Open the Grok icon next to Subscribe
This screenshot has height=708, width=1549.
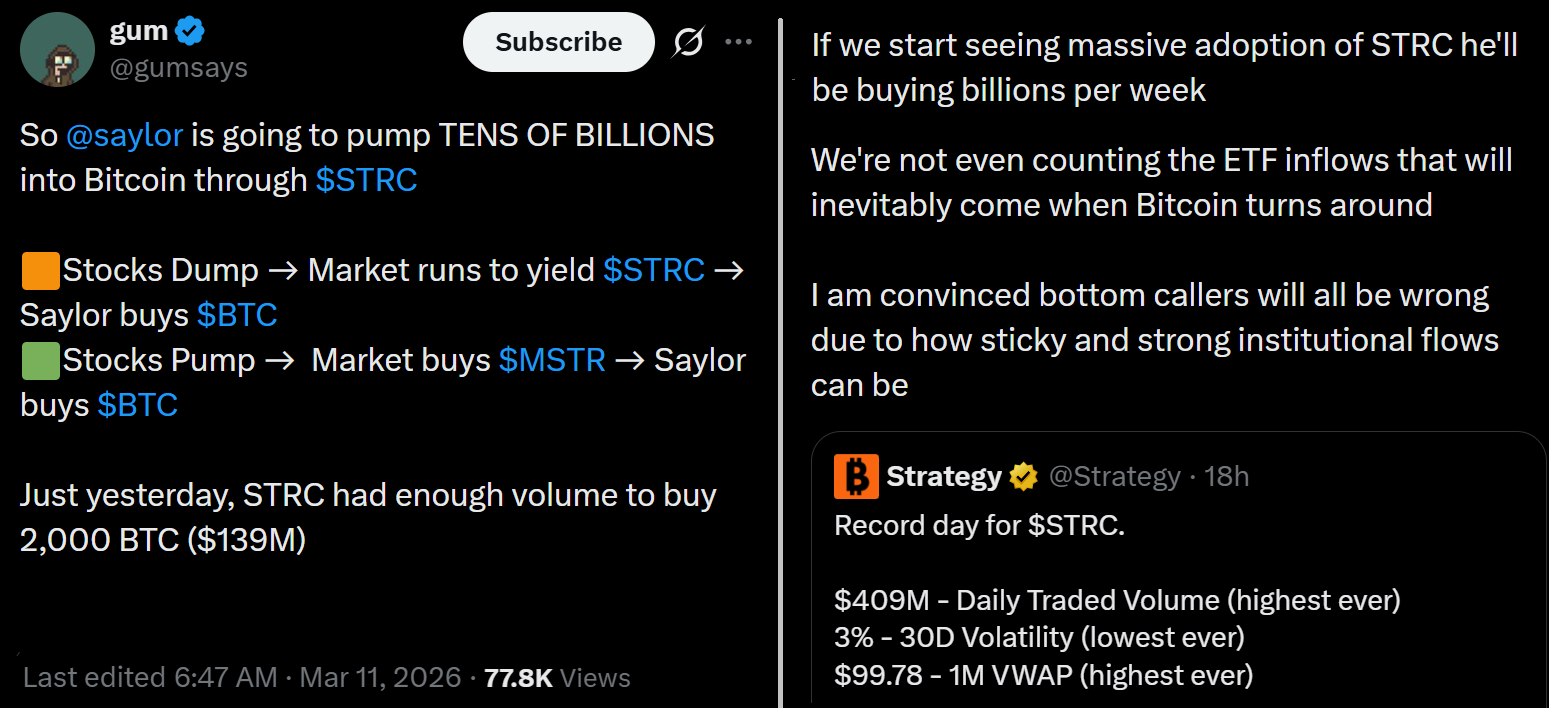[x=687, y=41]
